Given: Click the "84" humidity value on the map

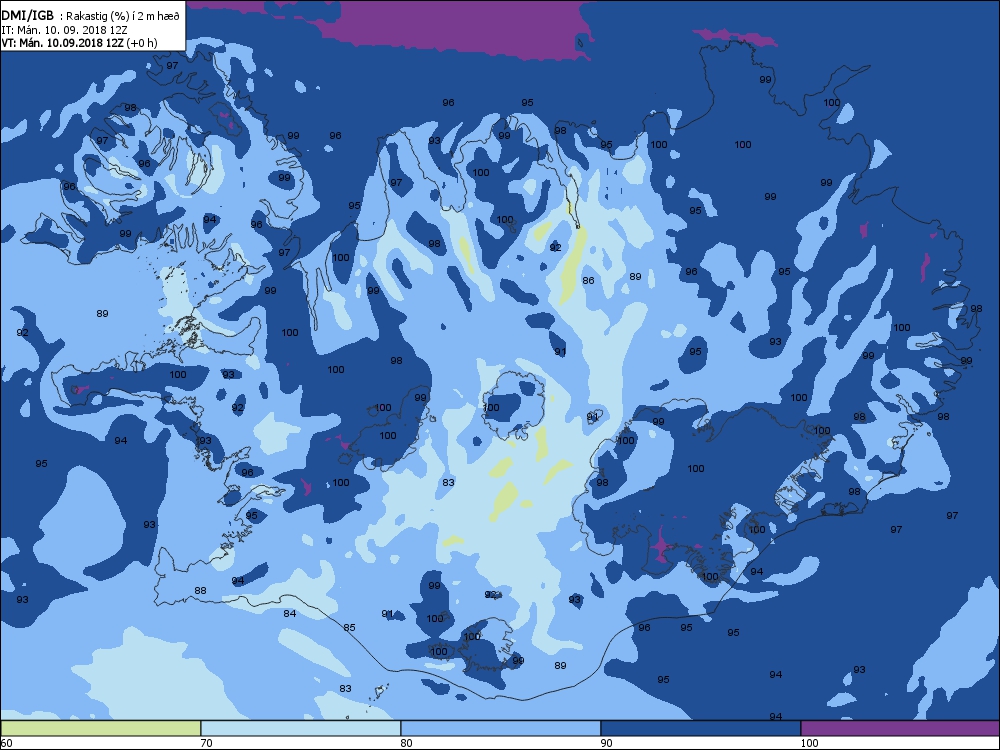Looking at the screenshot, I should coord(290,614).
